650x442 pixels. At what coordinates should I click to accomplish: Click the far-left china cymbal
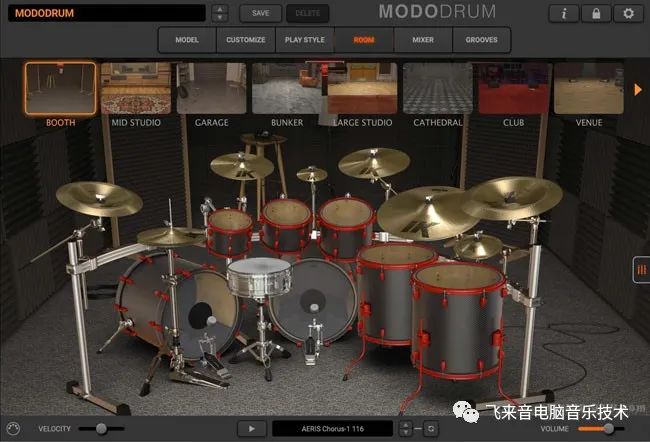[99, 199]
